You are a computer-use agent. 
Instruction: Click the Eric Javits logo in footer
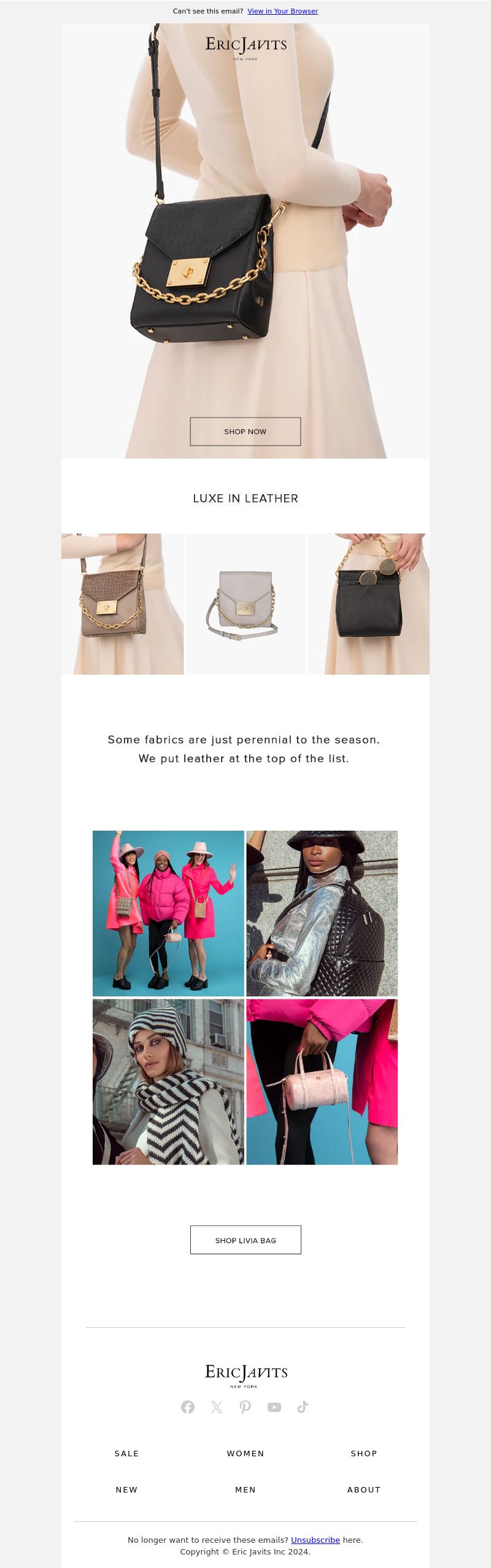tap(245, 1375)
